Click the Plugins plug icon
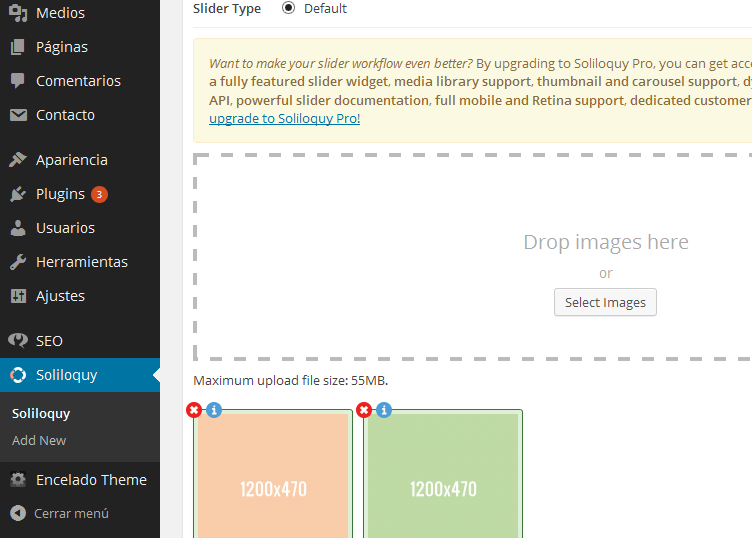The width and height of the screenshot is (752, 538). coord(18,194)
